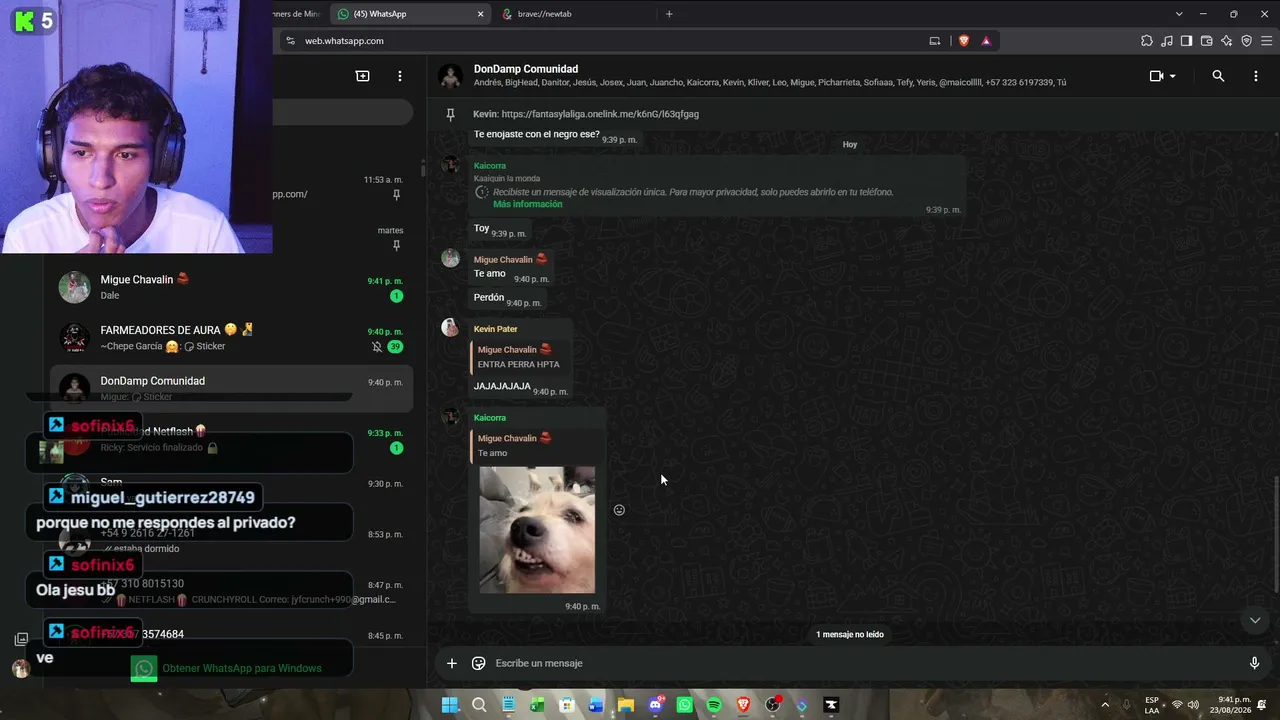This screenshot has height=720, width=1280.
Task: Open the Migue Chavalin chat
Action: pyautogui.click(x=230, y=287)
